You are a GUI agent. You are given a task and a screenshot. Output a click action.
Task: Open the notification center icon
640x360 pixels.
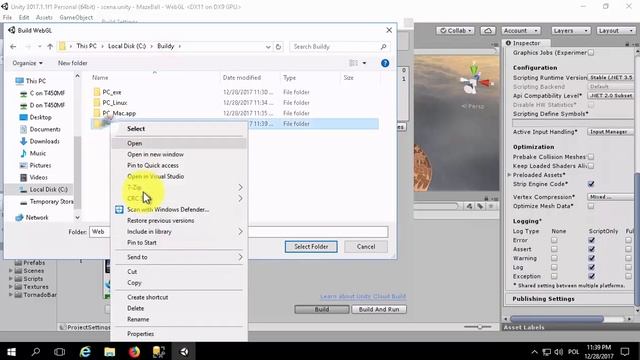click(625, 351)
